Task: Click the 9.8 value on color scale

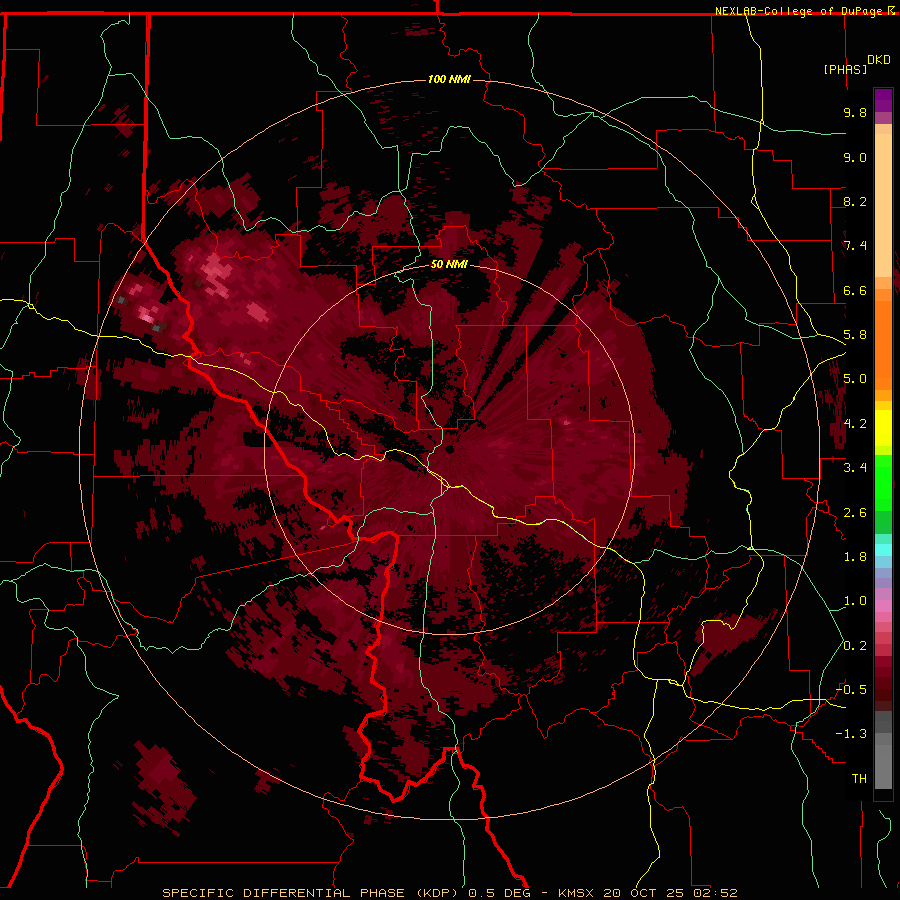Action: click(855, 112)
